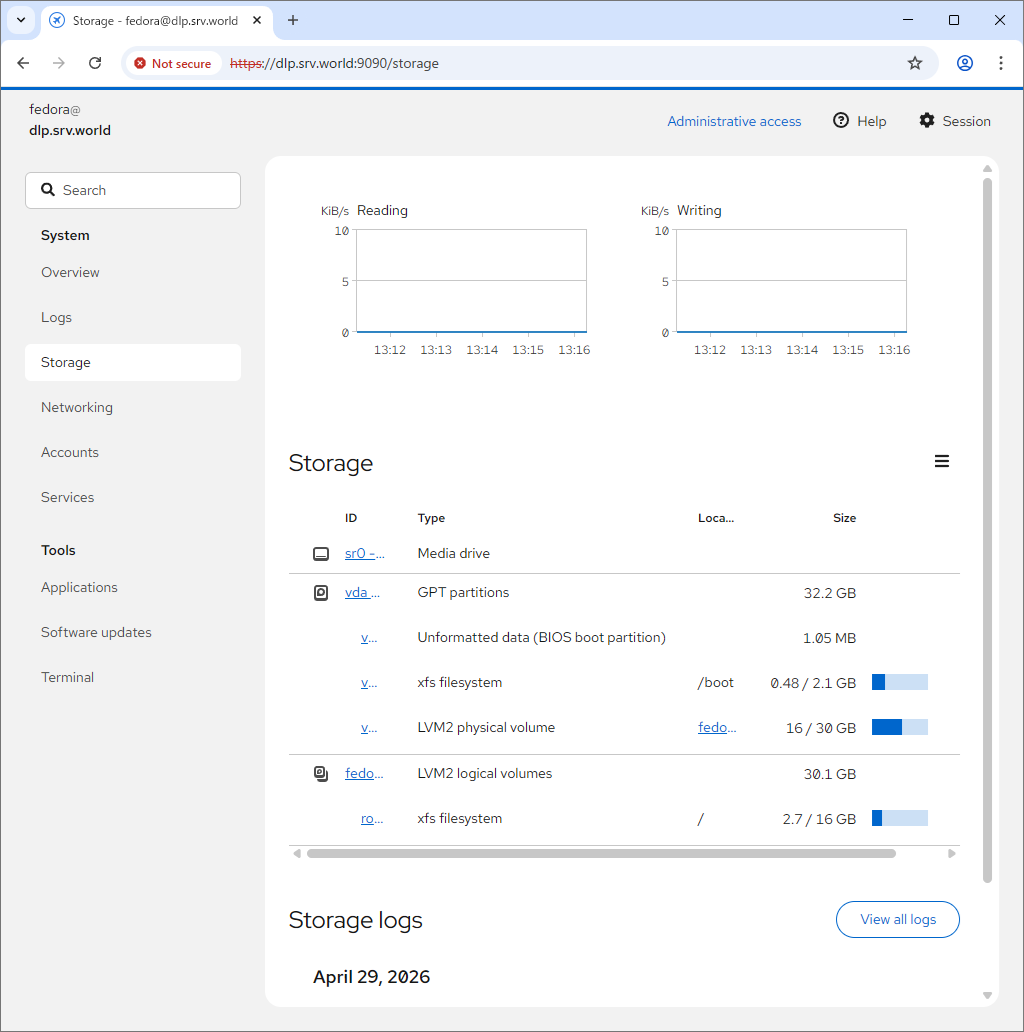Click the root filesystem usage bar

tap(900, 818)
